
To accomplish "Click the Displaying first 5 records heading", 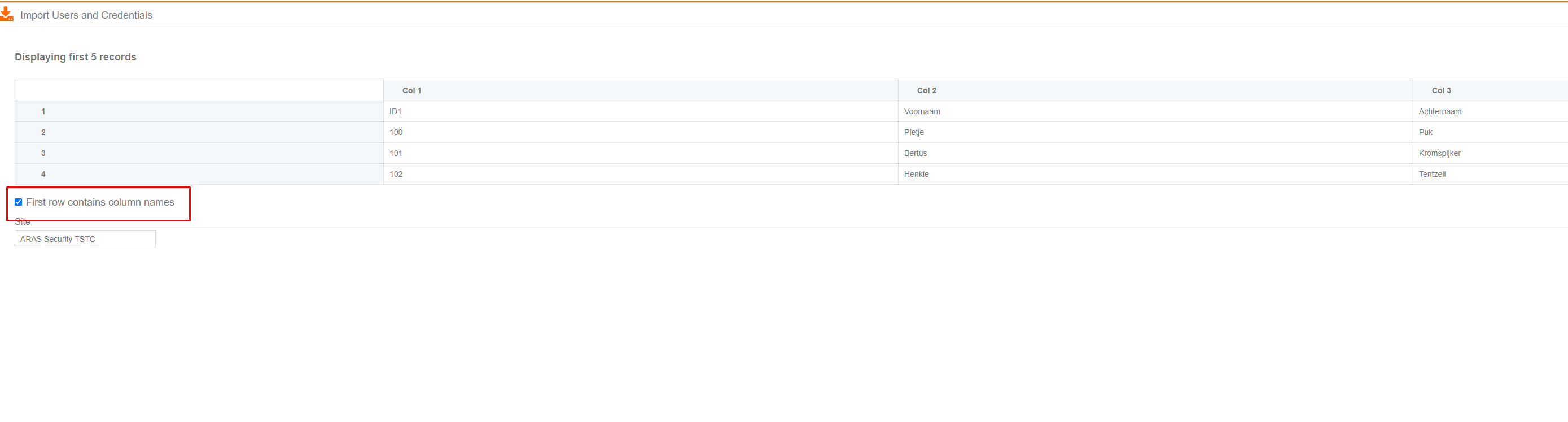I will (x=76, y=56).
